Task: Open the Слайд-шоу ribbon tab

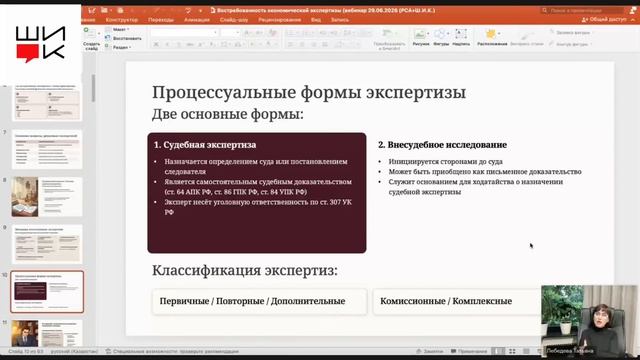Action: (x=233, y=20)
